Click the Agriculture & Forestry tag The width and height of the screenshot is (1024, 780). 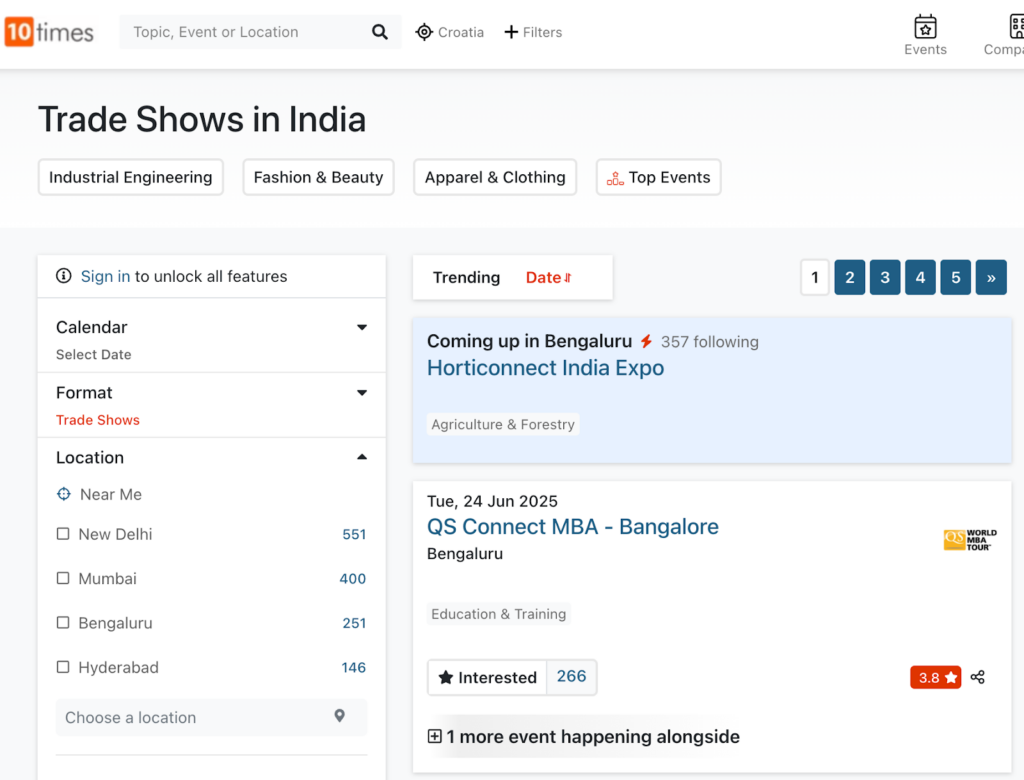503,425
